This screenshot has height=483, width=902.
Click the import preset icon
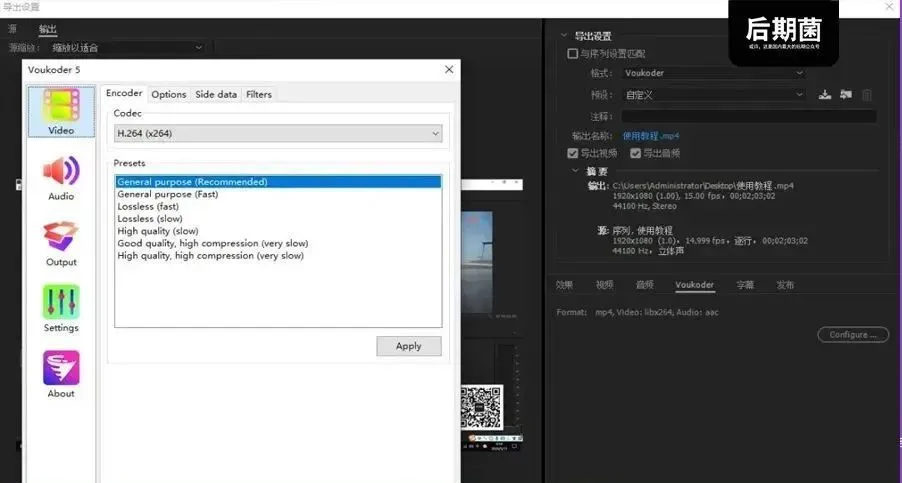pyautogui.click(x=846, y=95)
